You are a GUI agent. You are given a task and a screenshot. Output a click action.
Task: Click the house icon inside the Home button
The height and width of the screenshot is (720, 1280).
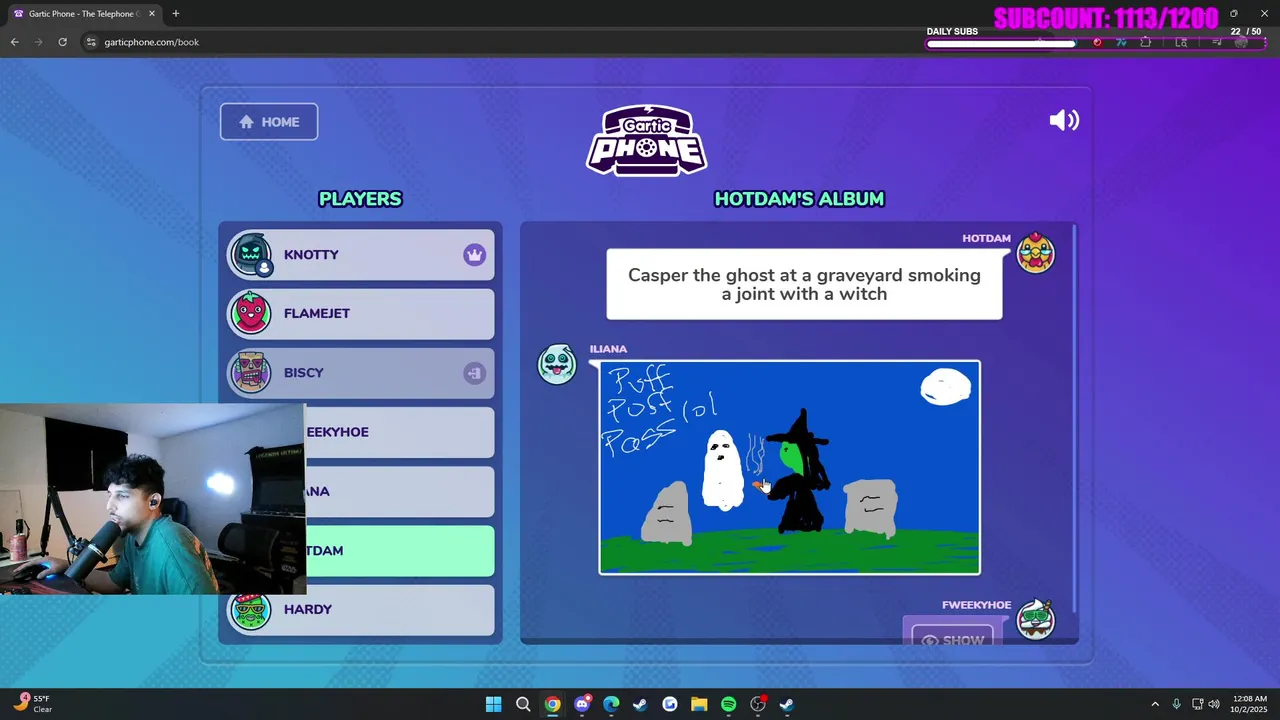point(246,122)
